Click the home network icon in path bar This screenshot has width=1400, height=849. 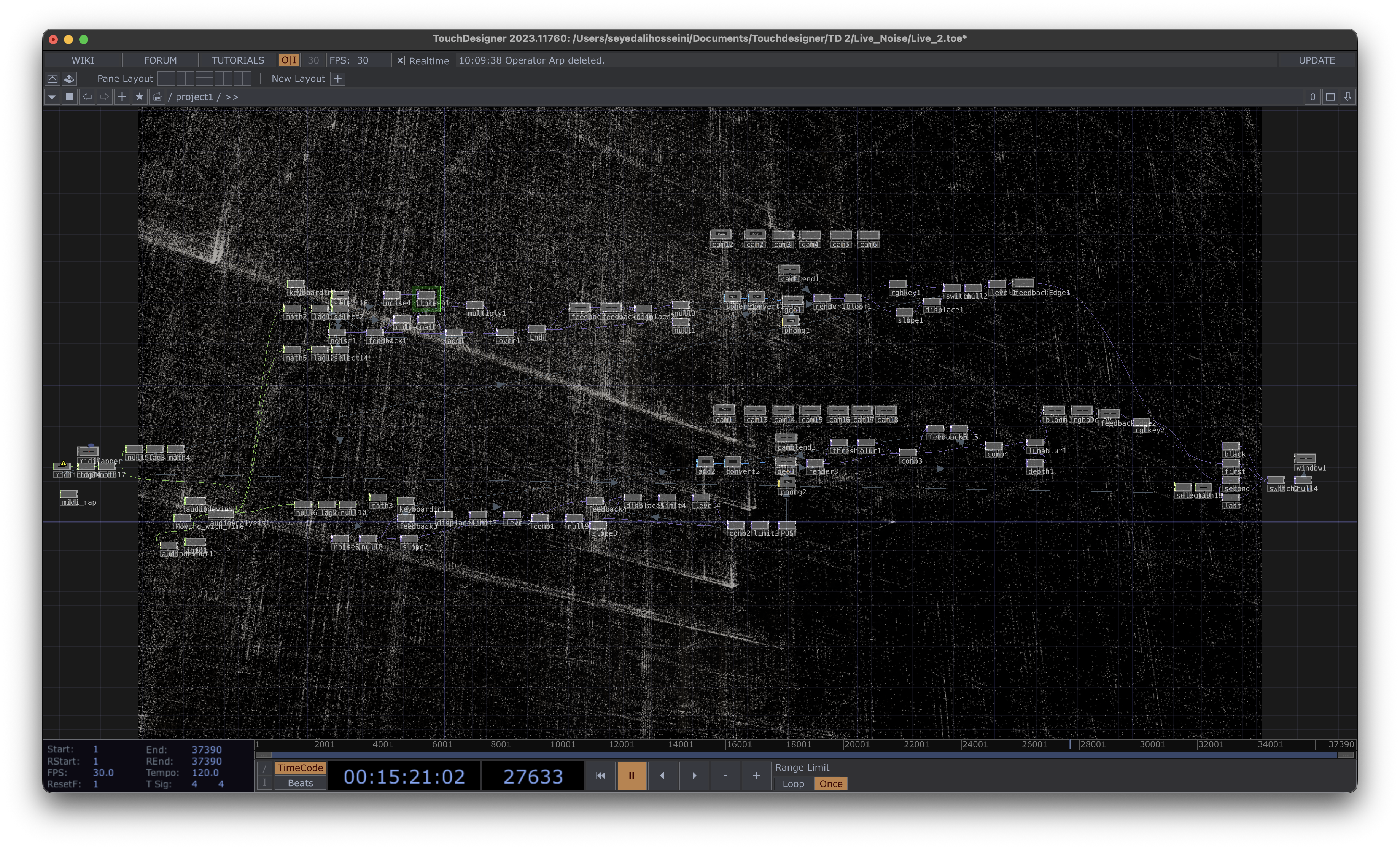(x=157, y=97)
